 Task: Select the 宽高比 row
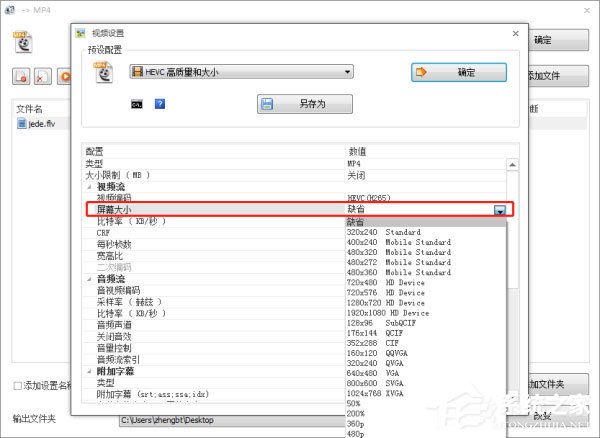(214, 256)
